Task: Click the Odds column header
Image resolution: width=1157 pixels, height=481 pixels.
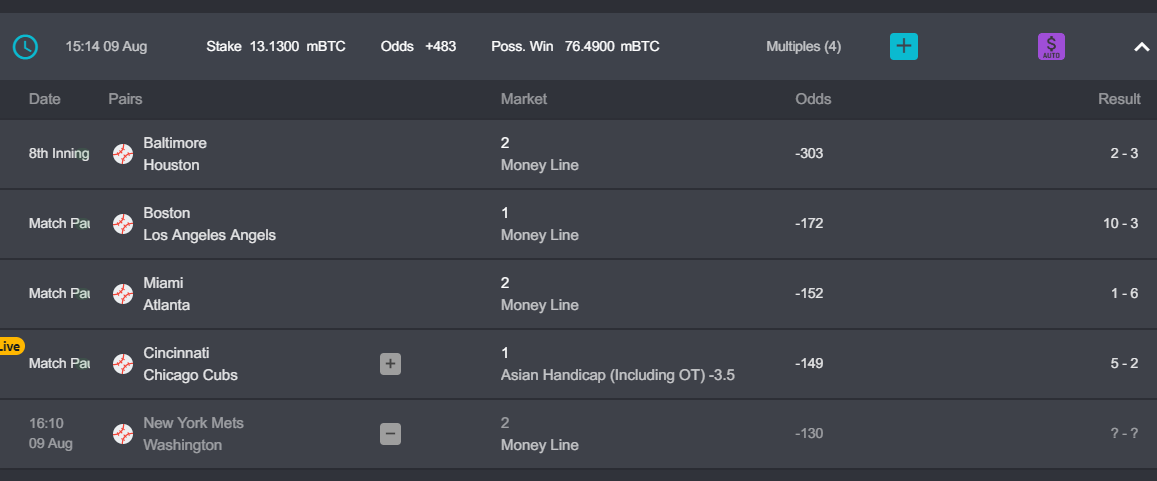Action: (813, 99)
